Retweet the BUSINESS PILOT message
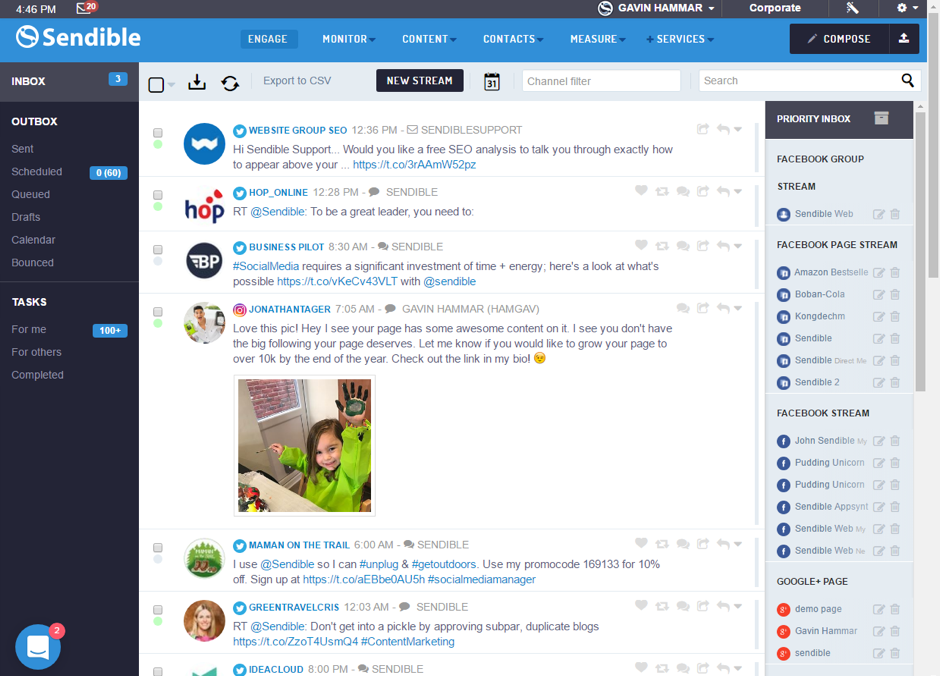 click(662, 246)
